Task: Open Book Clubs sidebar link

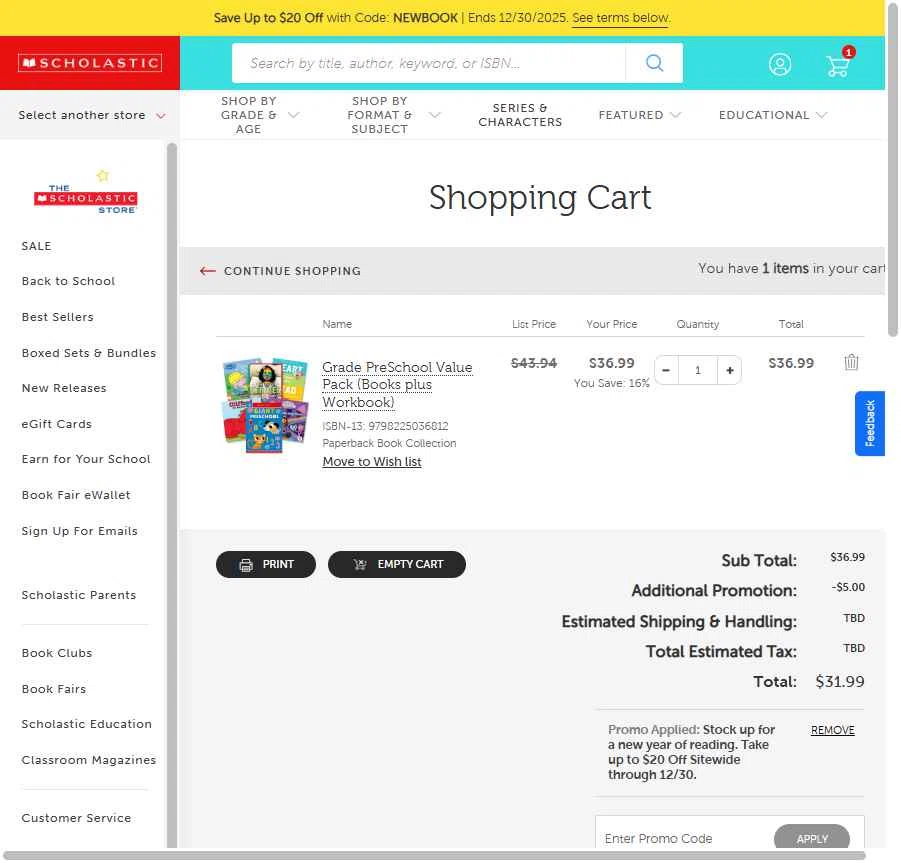Action: (x=56, y=653)
